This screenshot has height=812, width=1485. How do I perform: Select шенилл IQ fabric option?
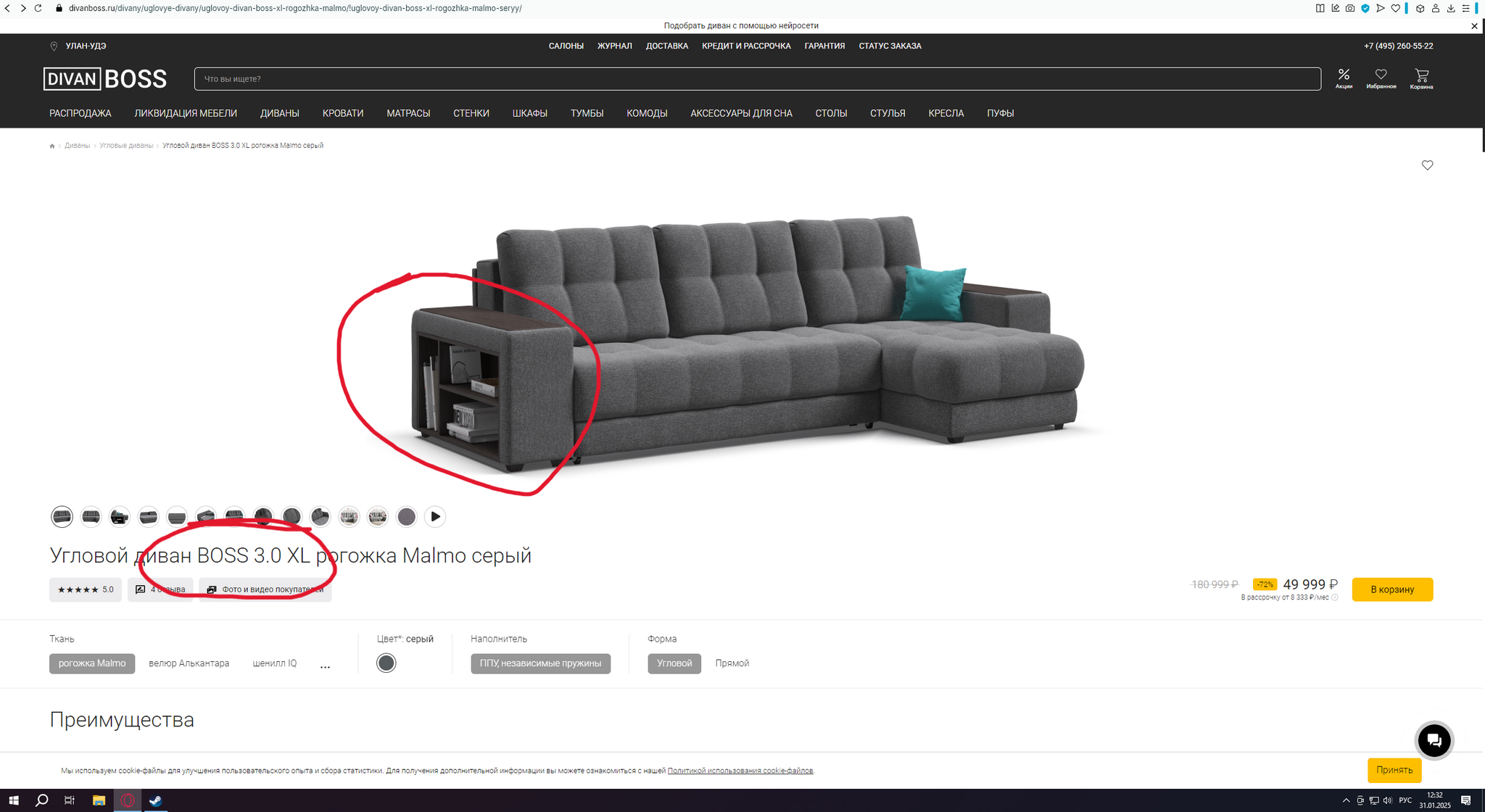pyautogui.click(x=274, y=663)
